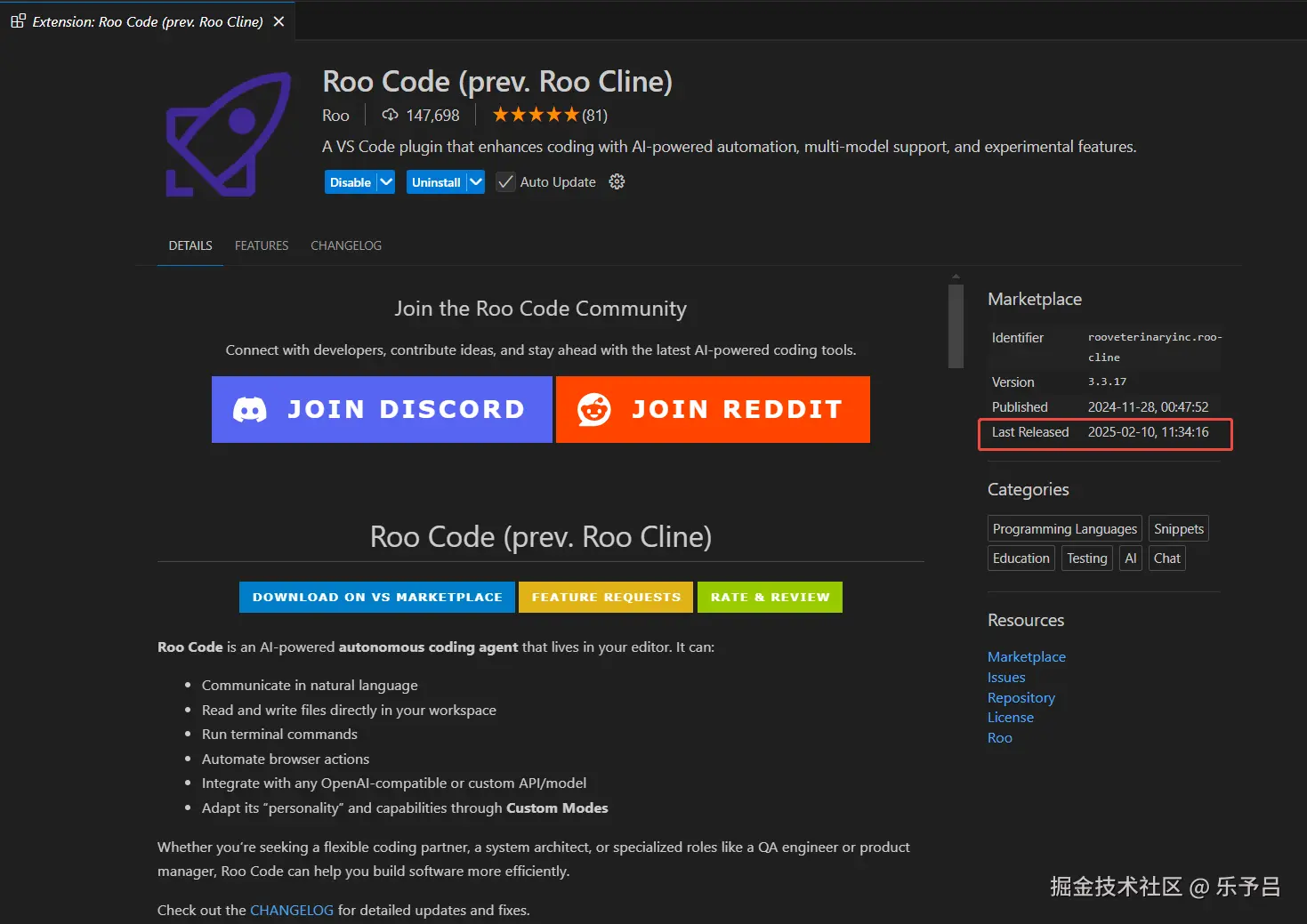
Task: Click the Reddit alien icon
Action: (594, 409)
